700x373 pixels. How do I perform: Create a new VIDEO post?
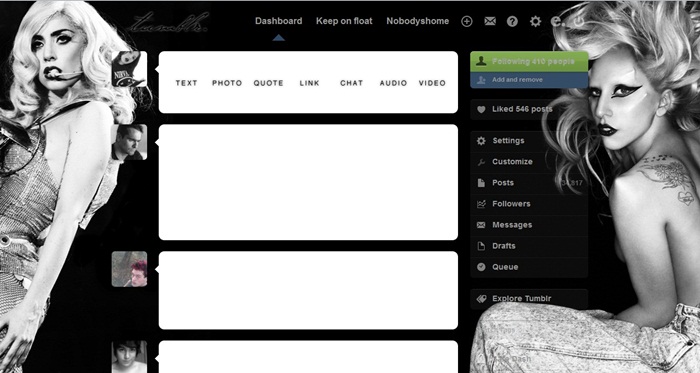pos(432,83)
